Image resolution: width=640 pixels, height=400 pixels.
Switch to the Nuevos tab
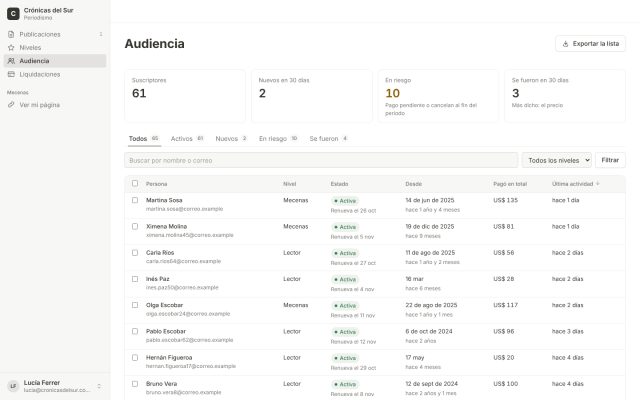pos(231,139)
